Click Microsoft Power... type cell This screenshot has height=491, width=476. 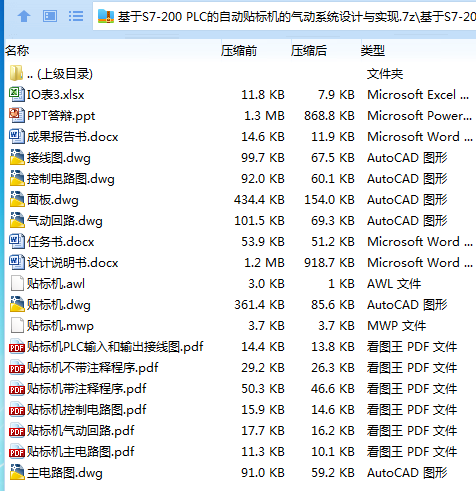(x=419, y=116)
